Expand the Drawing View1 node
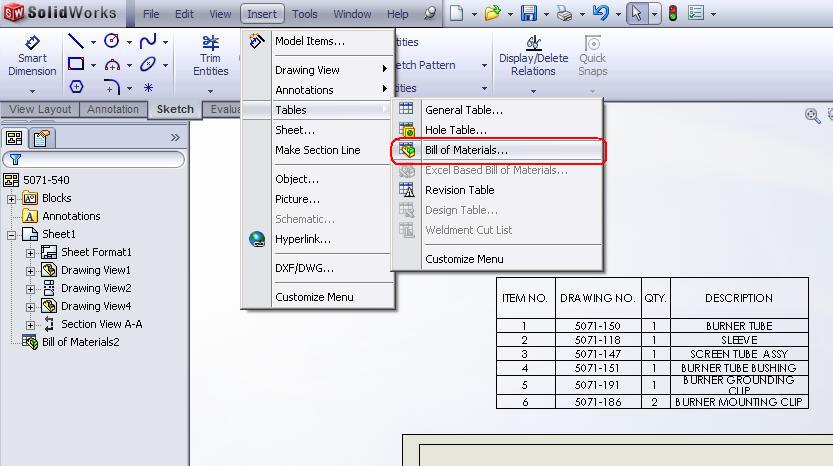The image size is (833, 466). [x=30, y=271]
